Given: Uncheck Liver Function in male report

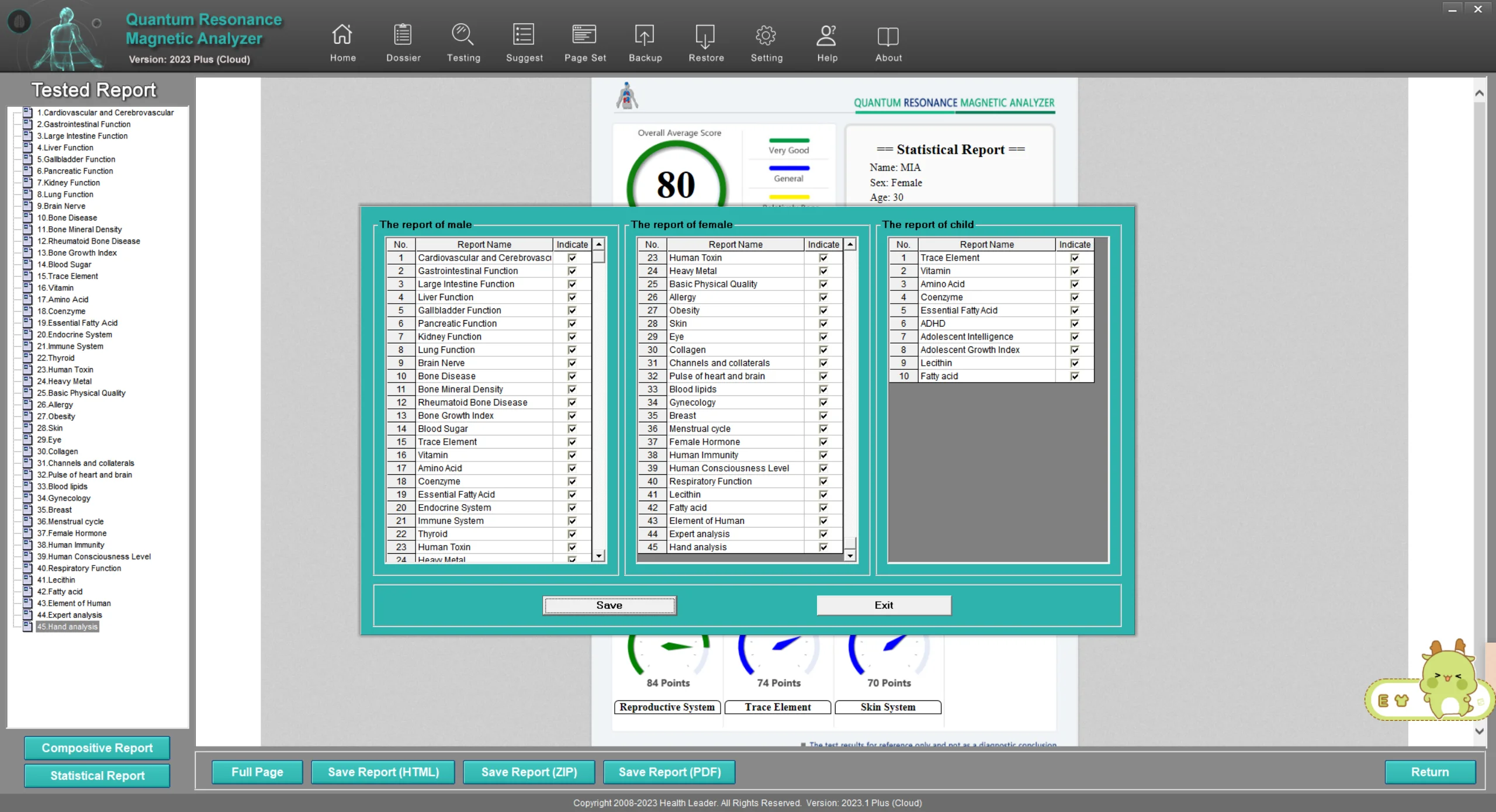Looking at the screenshot, I should coord(572,297).
